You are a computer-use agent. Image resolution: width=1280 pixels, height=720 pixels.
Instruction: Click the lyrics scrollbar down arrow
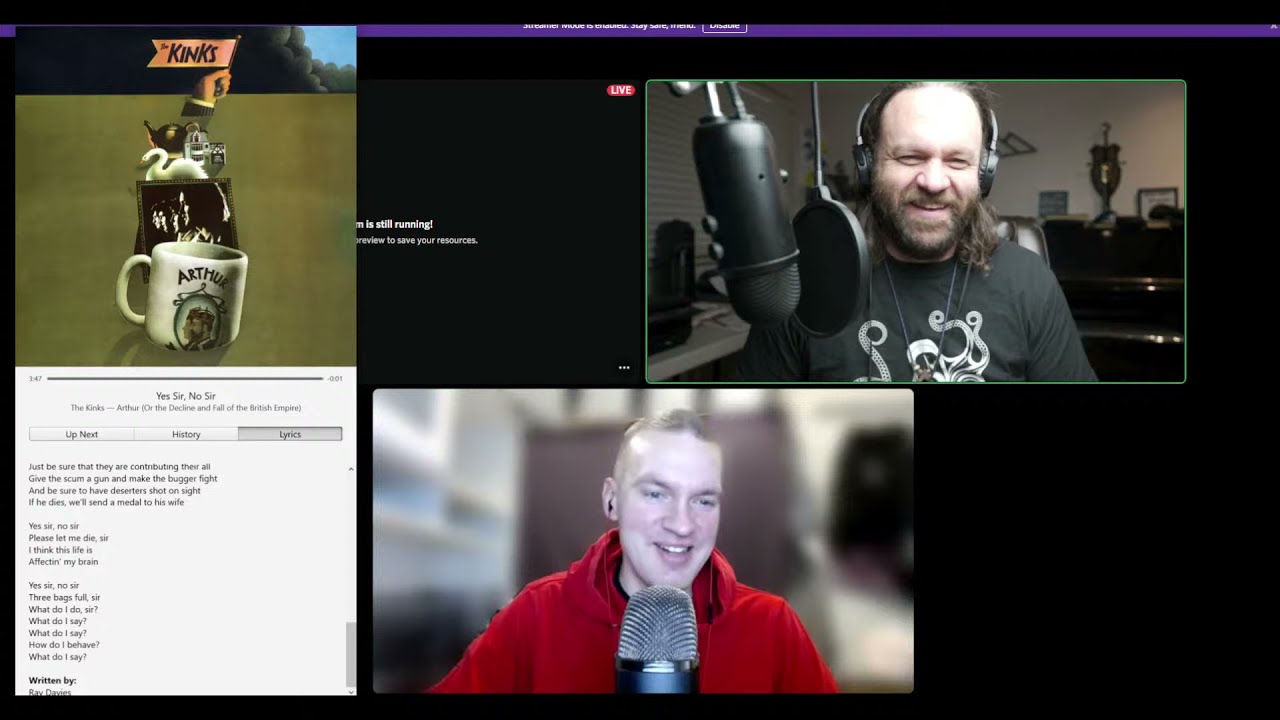350,690
